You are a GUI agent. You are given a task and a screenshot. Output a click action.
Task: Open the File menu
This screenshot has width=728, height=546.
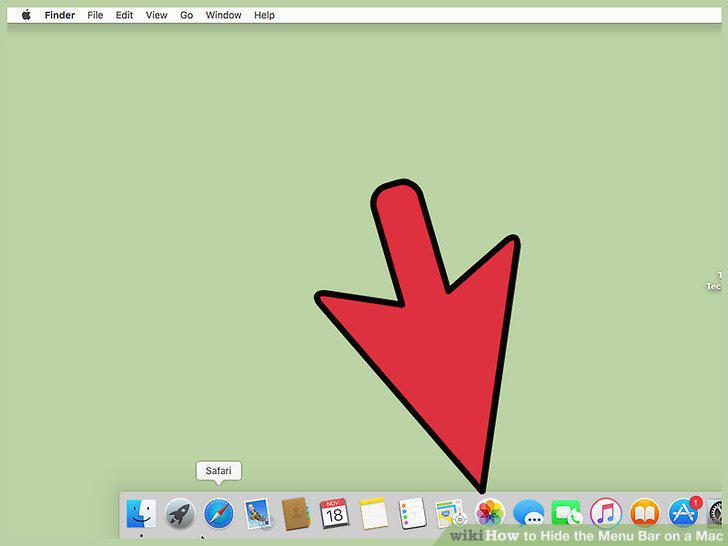[x=95, y=15]
